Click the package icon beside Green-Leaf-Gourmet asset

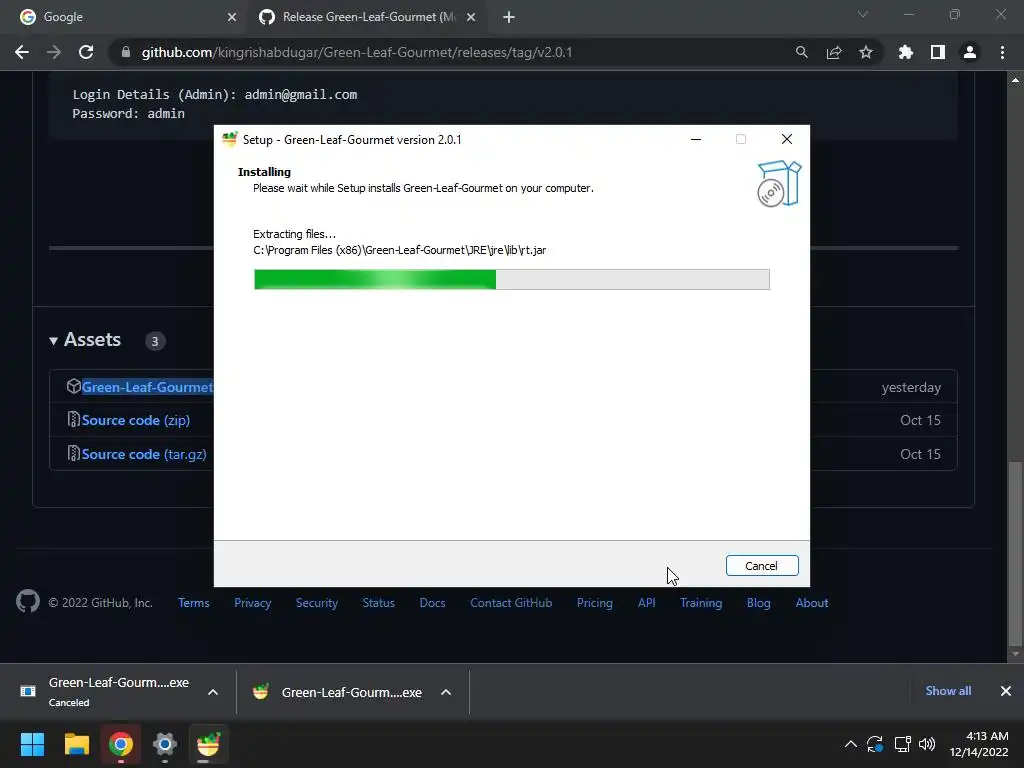point(73,386)
